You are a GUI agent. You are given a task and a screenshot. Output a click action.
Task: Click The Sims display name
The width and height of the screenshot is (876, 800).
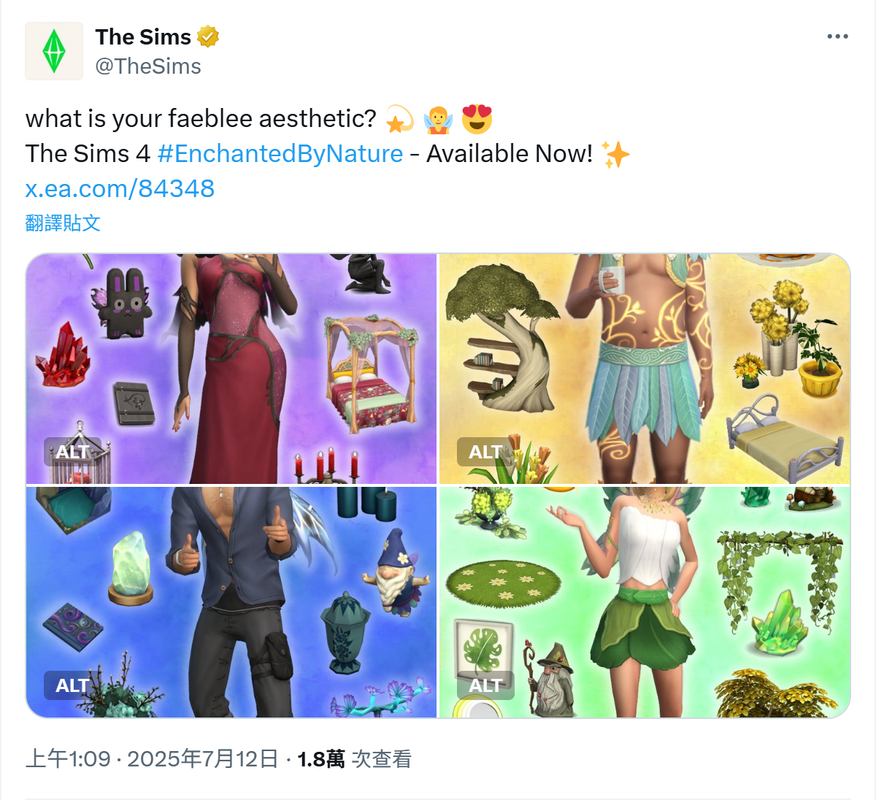[143, 37]
